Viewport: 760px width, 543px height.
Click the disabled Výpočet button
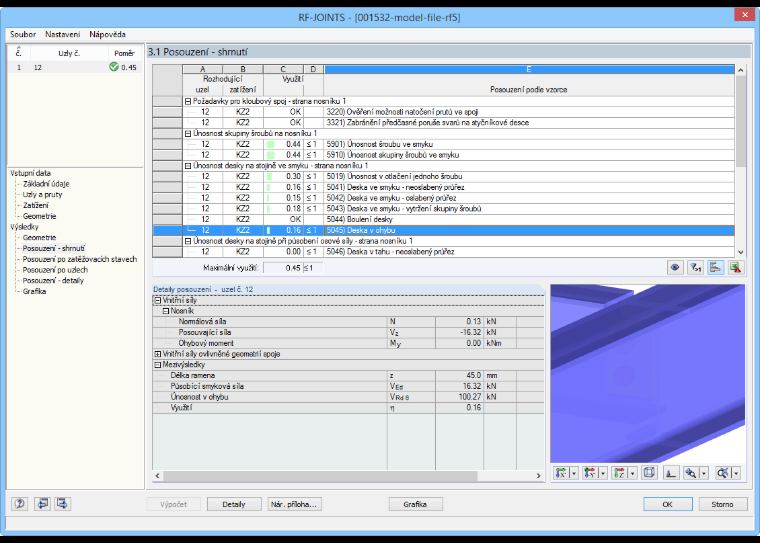coord(174,504)
